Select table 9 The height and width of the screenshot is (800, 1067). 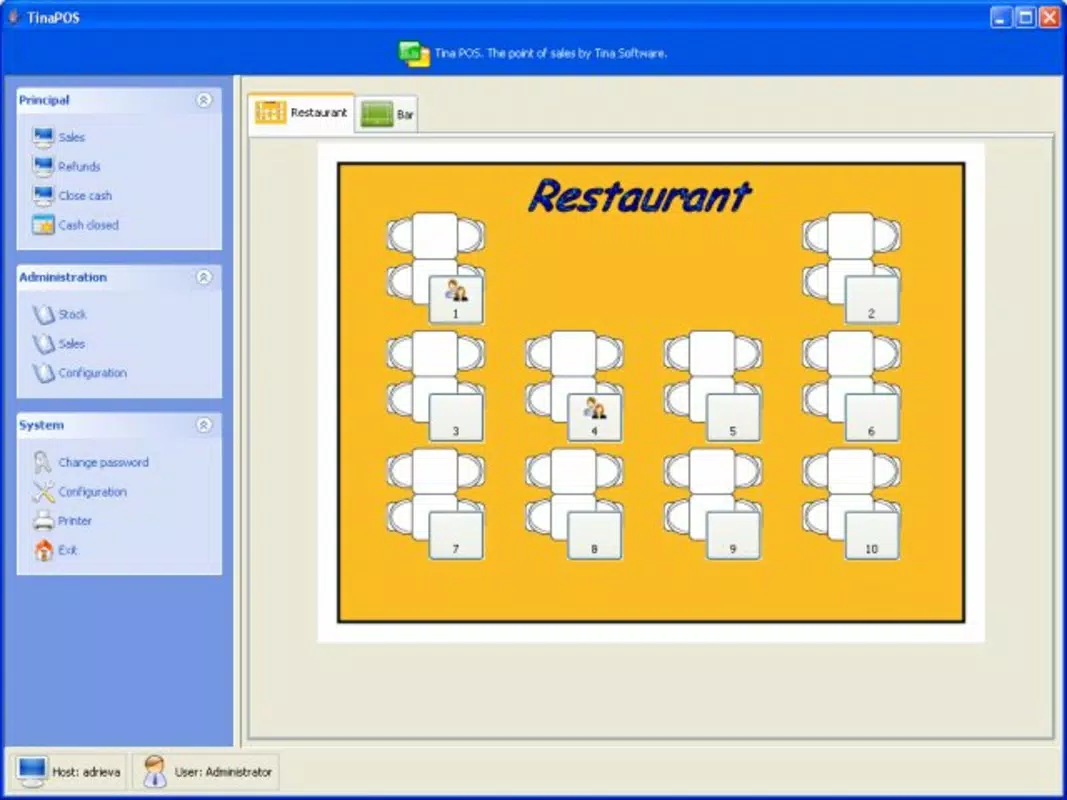coord(733,535)
